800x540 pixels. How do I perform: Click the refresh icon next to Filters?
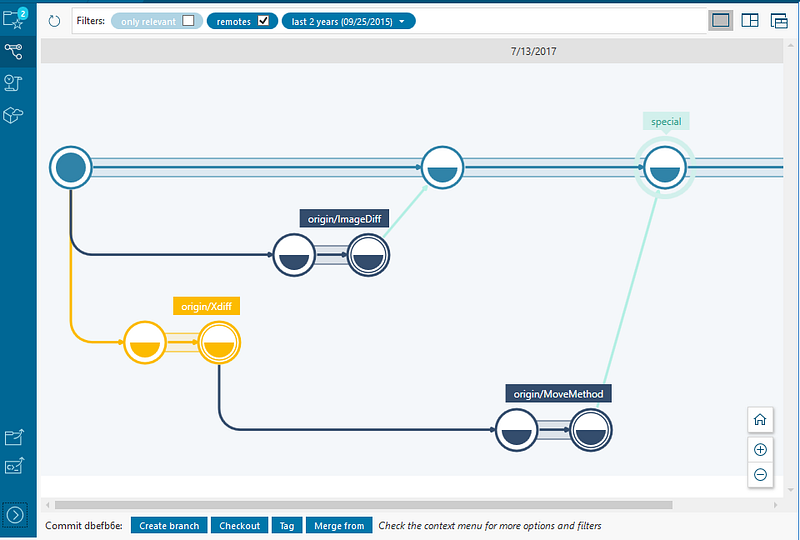(54, 21)
